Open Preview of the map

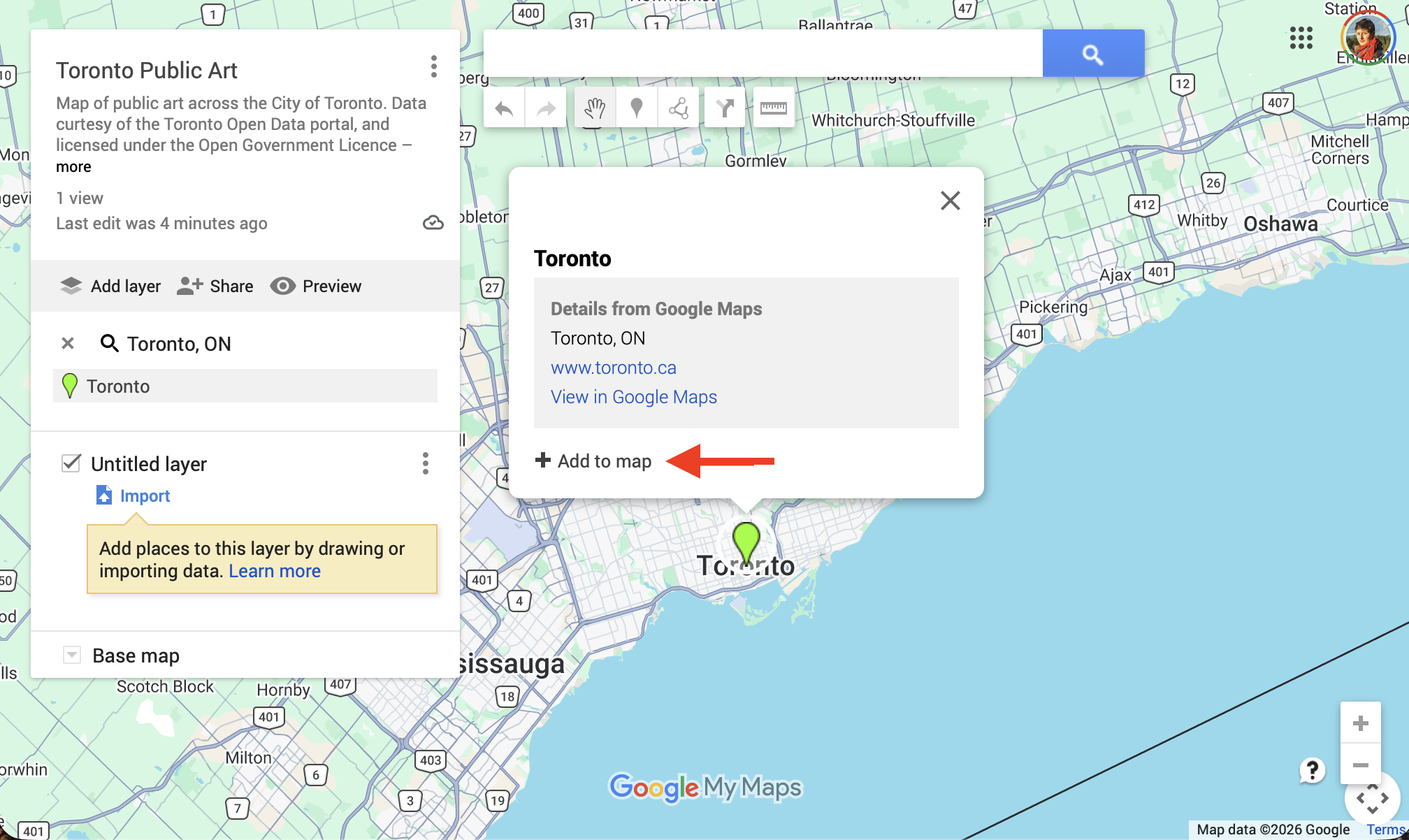(x=316, y=286)
